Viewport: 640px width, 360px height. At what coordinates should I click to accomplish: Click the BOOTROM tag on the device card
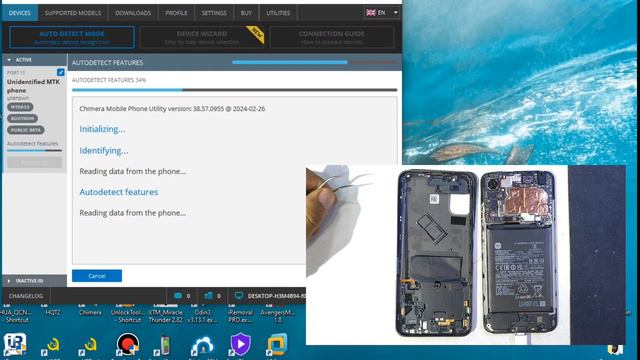coord(22,118)
